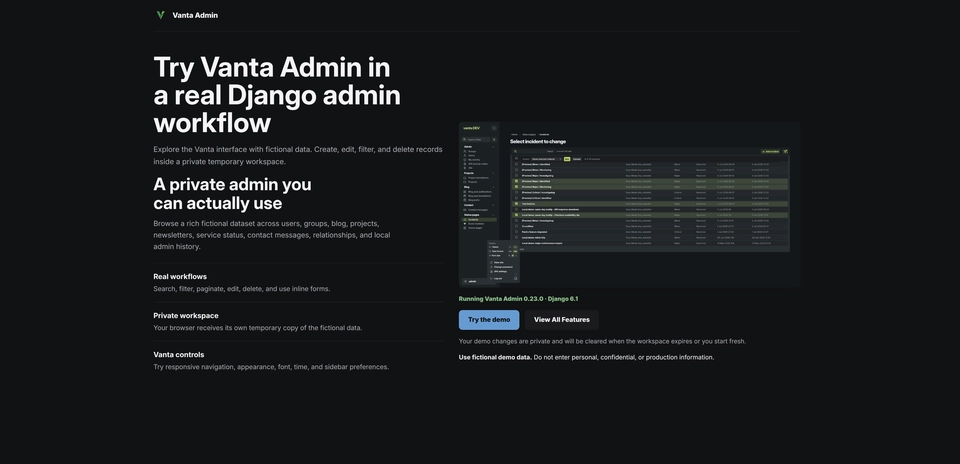
Task: Open the admin interface preview screenshot
Action: 629,204
